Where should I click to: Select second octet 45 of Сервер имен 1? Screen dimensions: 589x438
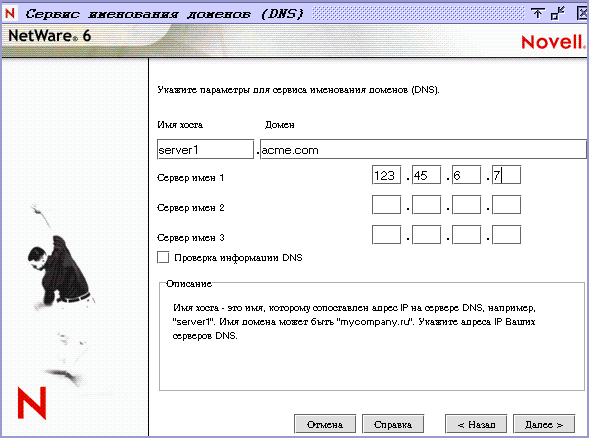pos(426,175)
